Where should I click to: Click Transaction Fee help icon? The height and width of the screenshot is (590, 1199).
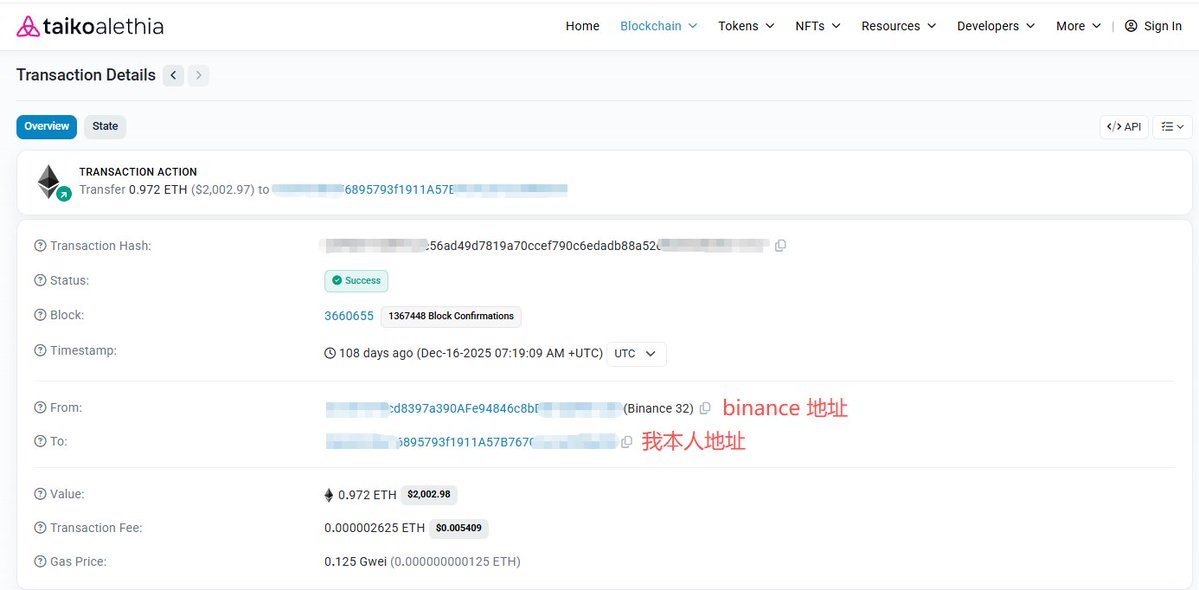click(40, 528)
